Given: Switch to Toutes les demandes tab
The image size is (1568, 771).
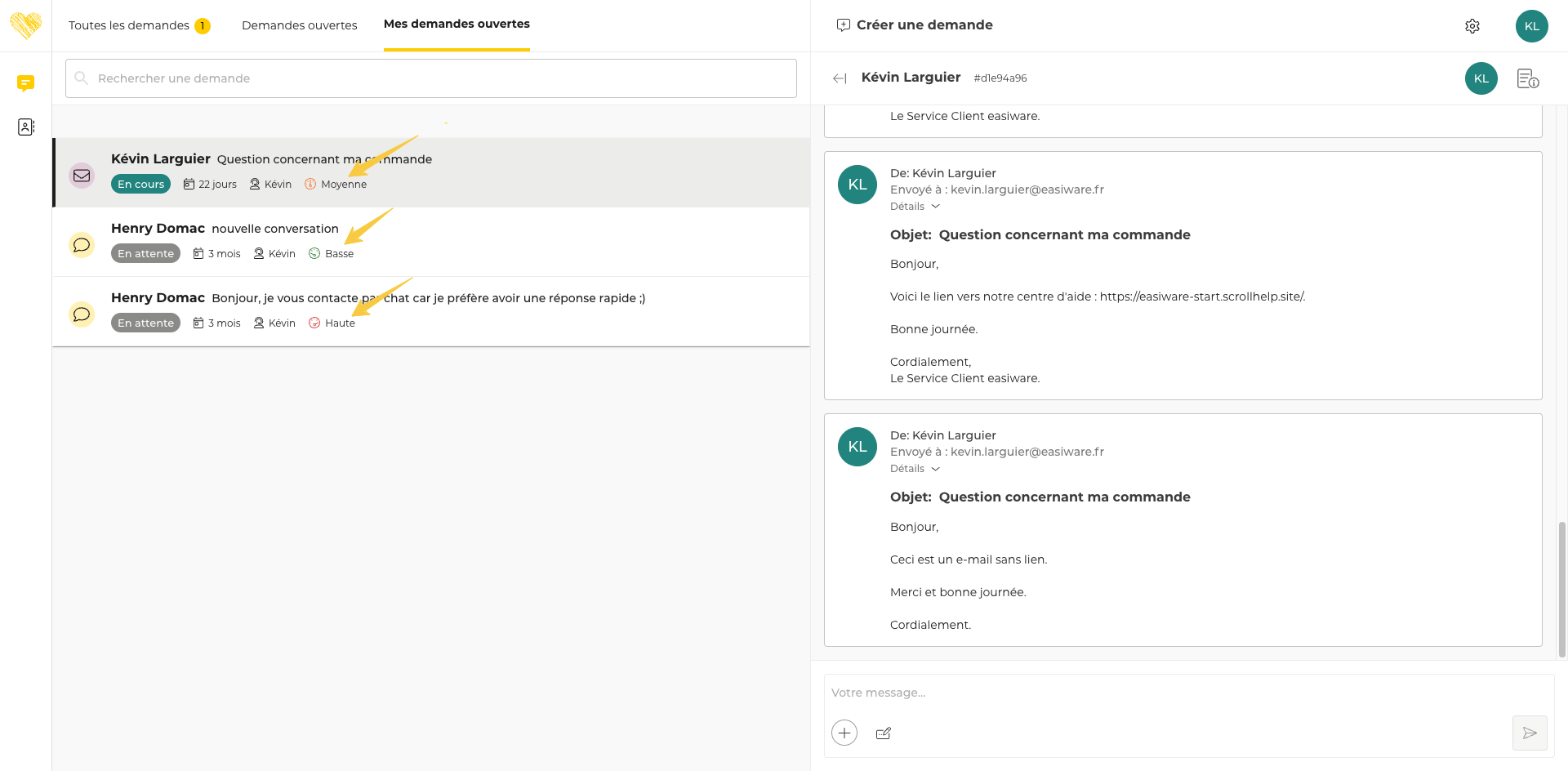Looking at the screenshot, I should [129, 25].
